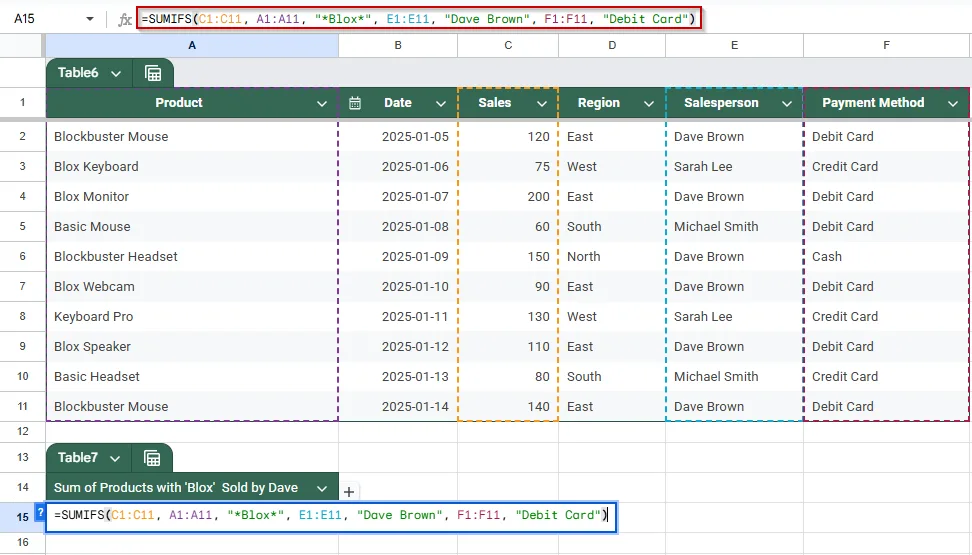The width and height of the screenshot is (972, 555).
Task: Select row 5 header
Action: pos(22,226)
